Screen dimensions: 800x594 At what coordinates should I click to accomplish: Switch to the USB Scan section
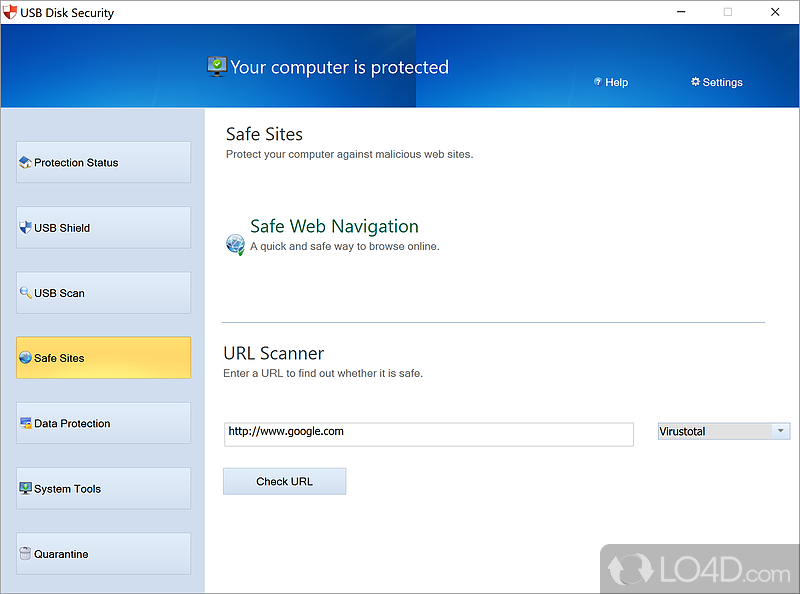click(103, 293)
